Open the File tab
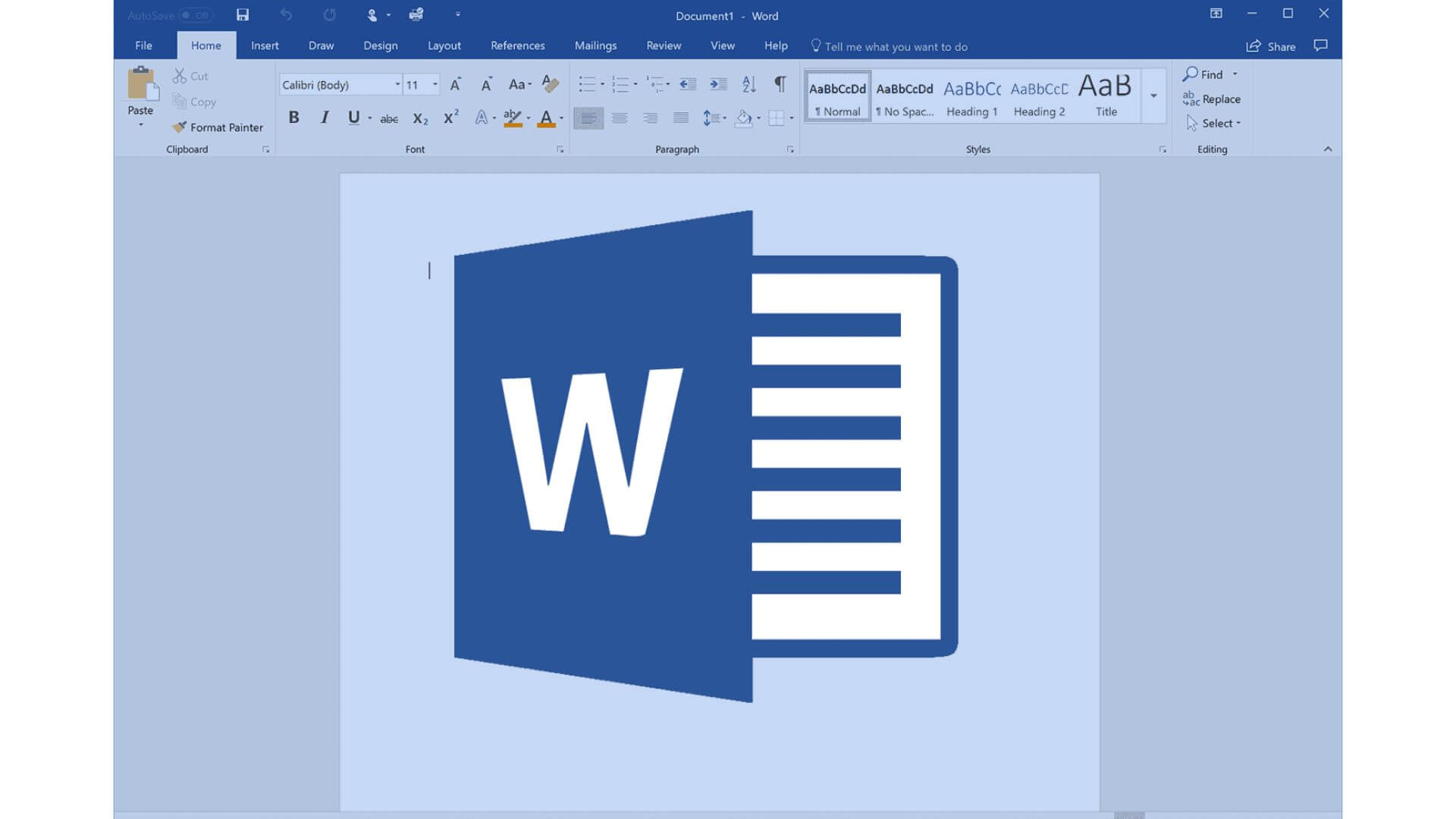 point(143,45)
